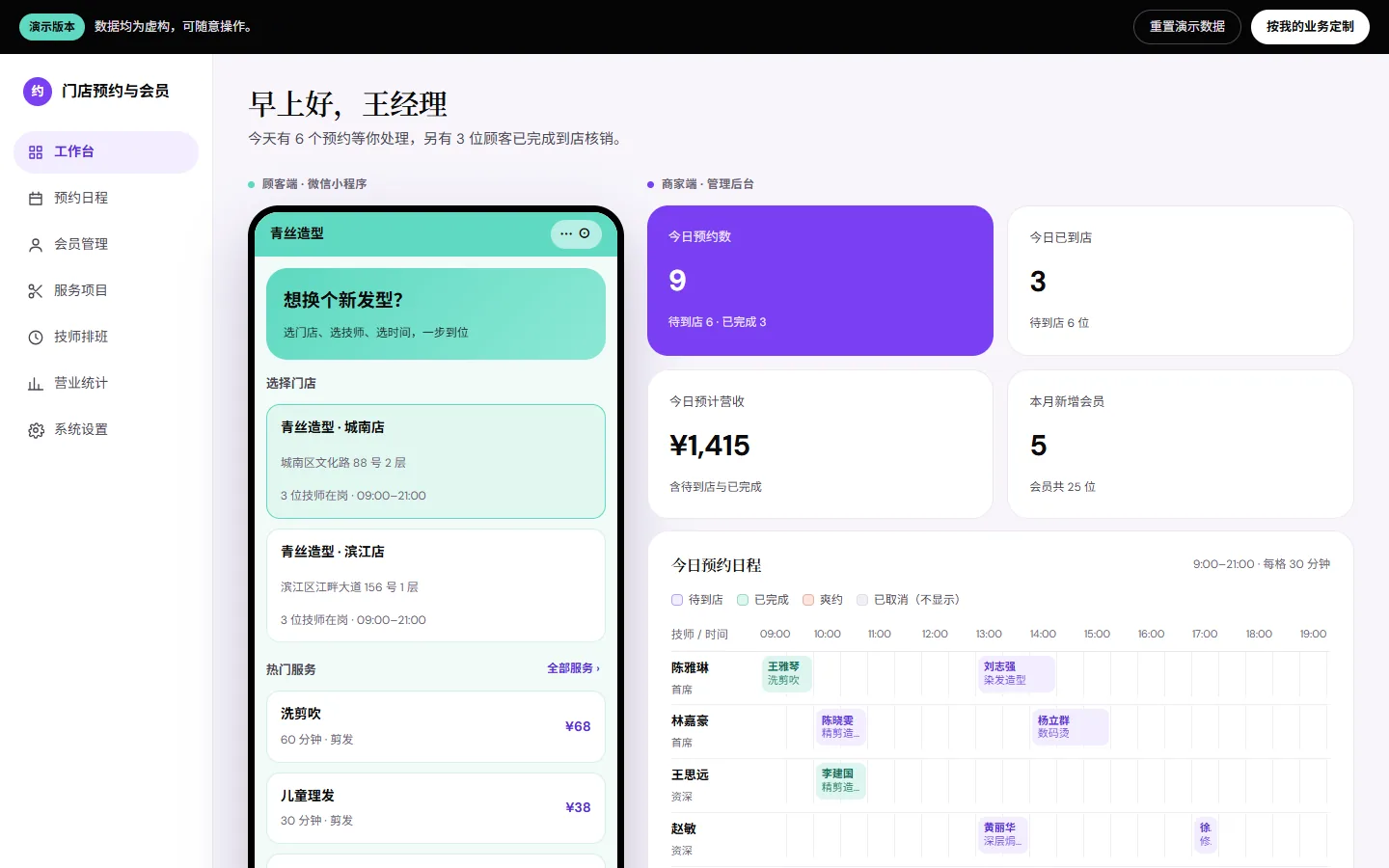Click the person icon beside 会员管理
The image size is (1389, 868).
pos(36,245)
